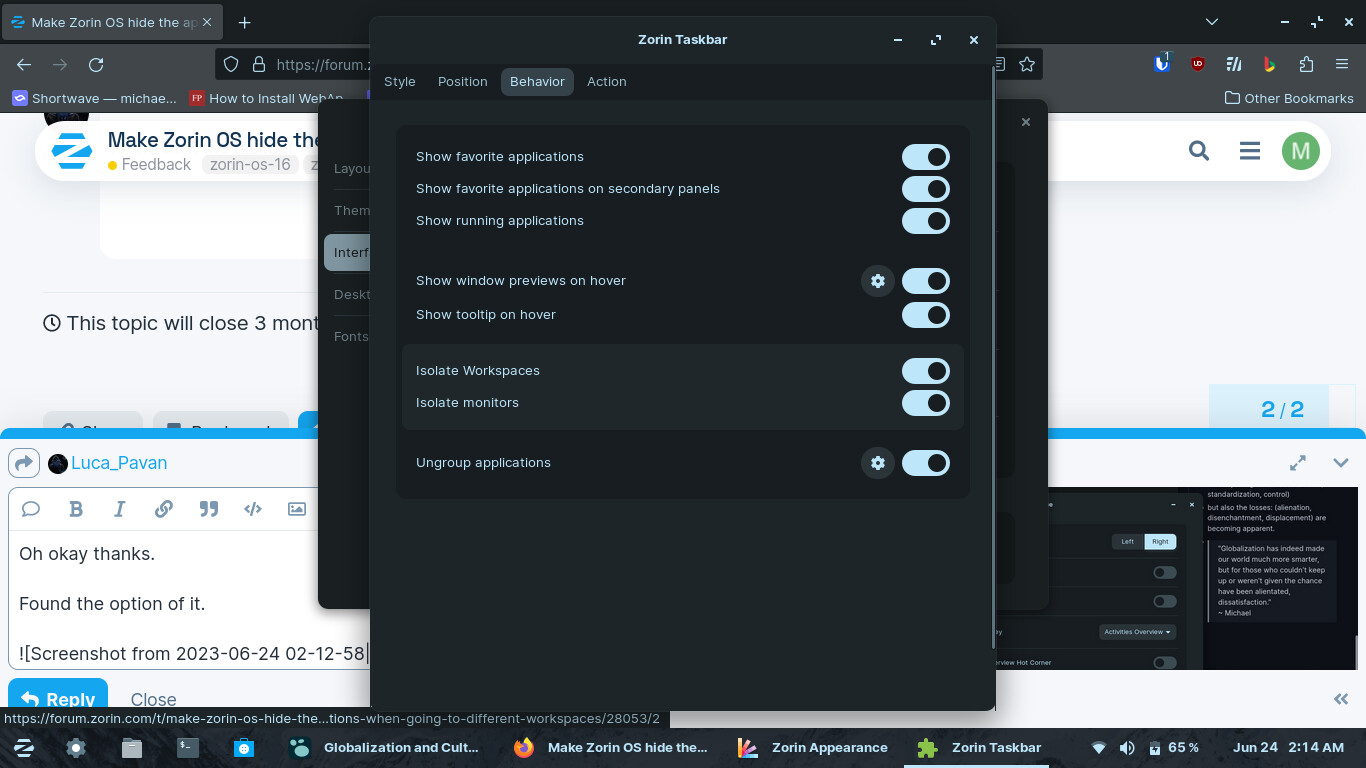Upload image in composer toolbar
This screenshot has height=768, width=1366.
(297, 509)
